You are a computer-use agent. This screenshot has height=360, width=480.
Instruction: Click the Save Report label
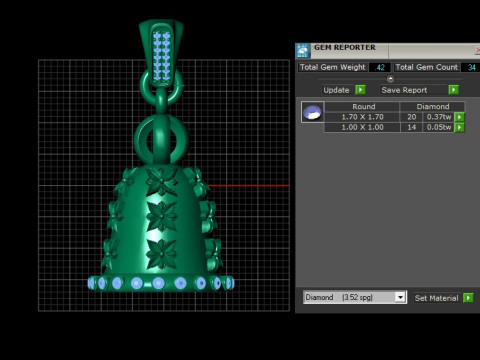pyautogui.click(x=404, y=90)
